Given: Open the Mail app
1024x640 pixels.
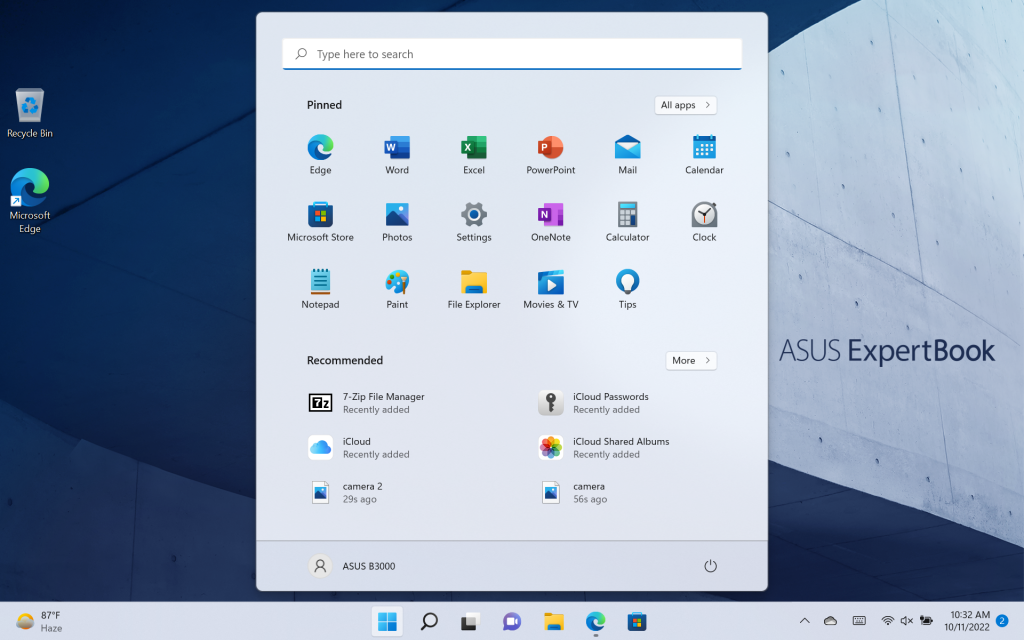Looking at the screenshot, I should (x=627, y=155).
